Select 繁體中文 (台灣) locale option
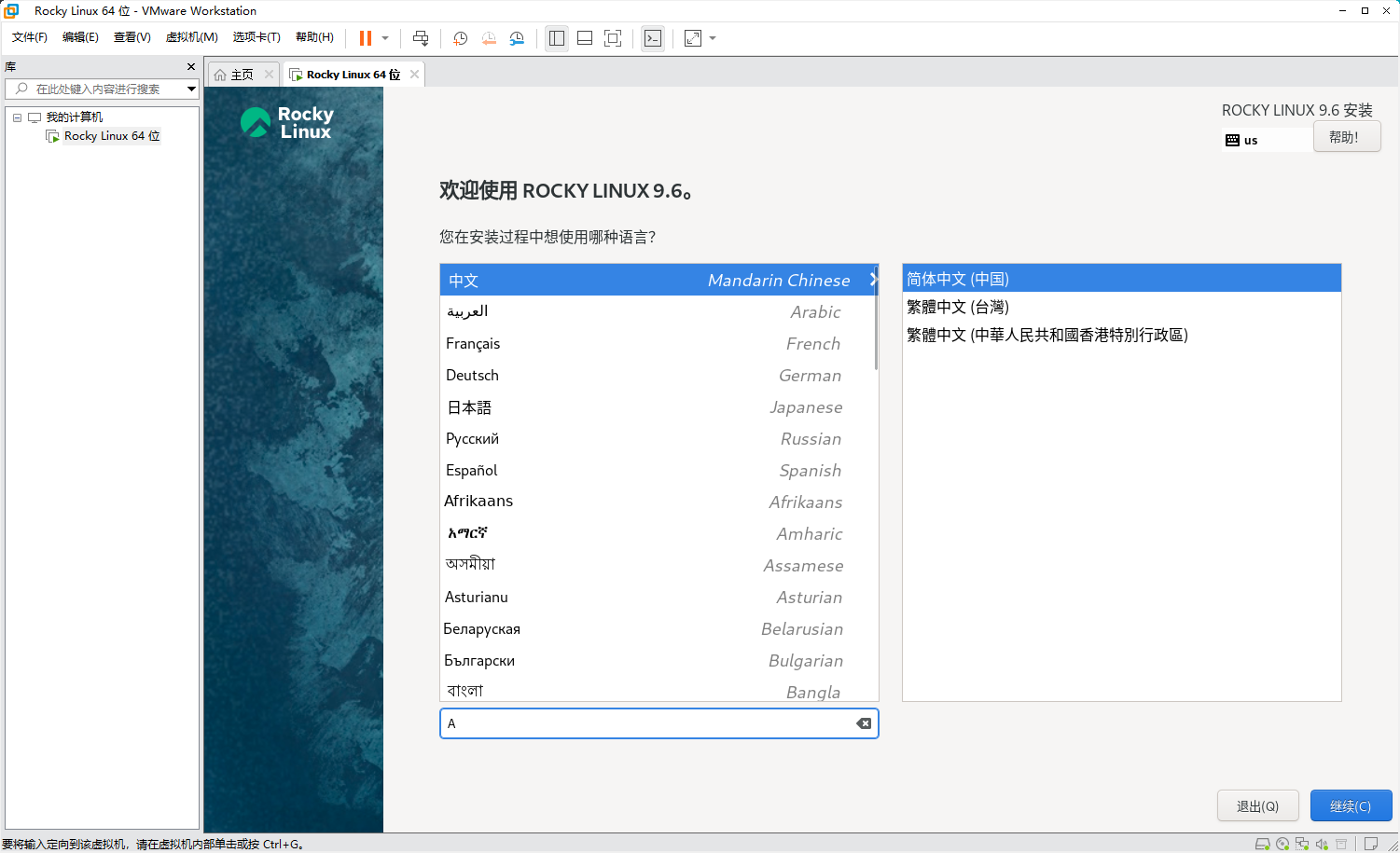The image size is (1400, 853). coord(954,306)
